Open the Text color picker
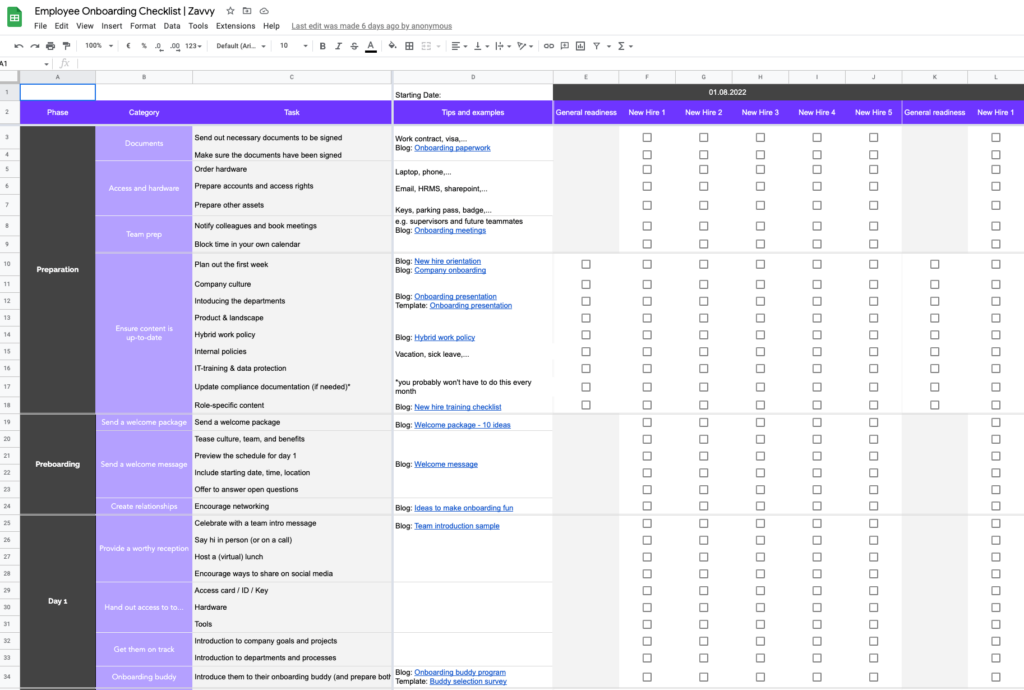Screen dimensions: 1024x690 click(369, 46)
